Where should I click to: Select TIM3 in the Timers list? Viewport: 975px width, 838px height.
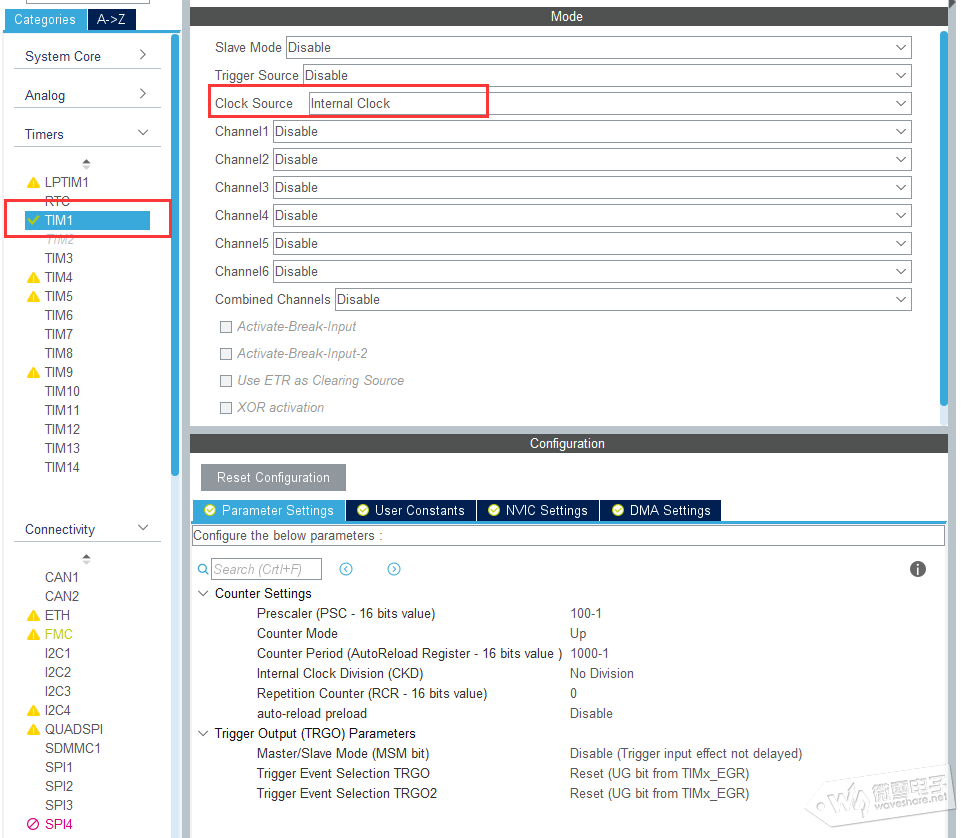59,258
